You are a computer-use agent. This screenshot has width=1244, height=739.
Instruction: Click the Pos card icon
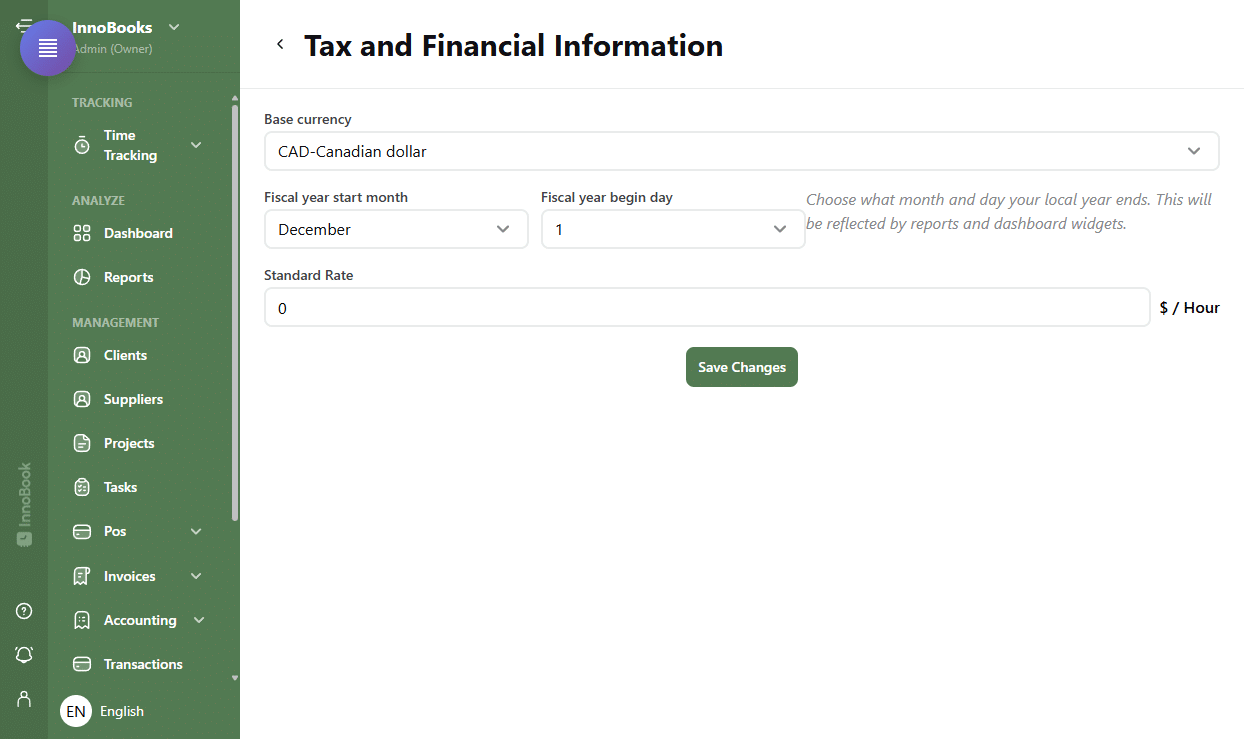tap(82, 531)
